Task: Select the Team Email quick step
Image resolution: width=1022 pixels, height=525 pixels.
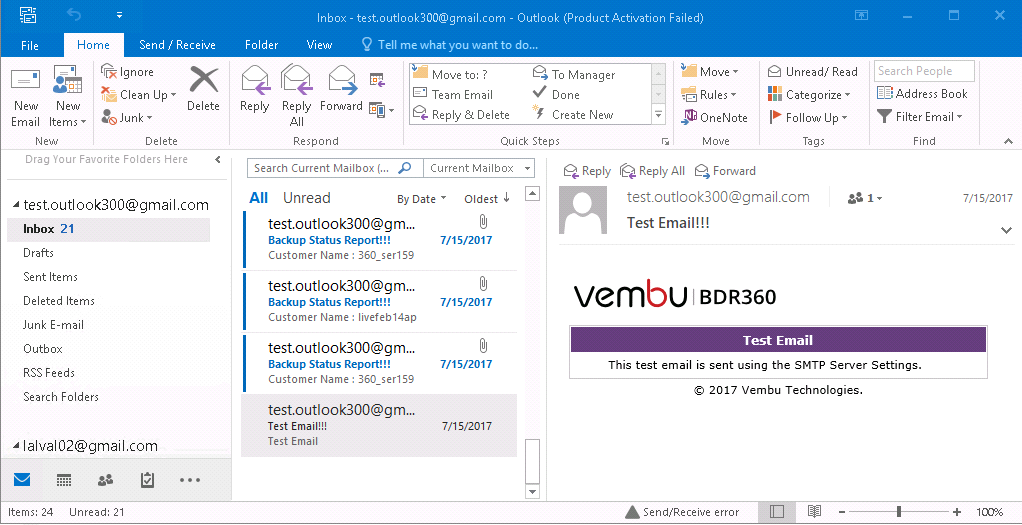Action: pyautogui.click(x=453, y=95)
